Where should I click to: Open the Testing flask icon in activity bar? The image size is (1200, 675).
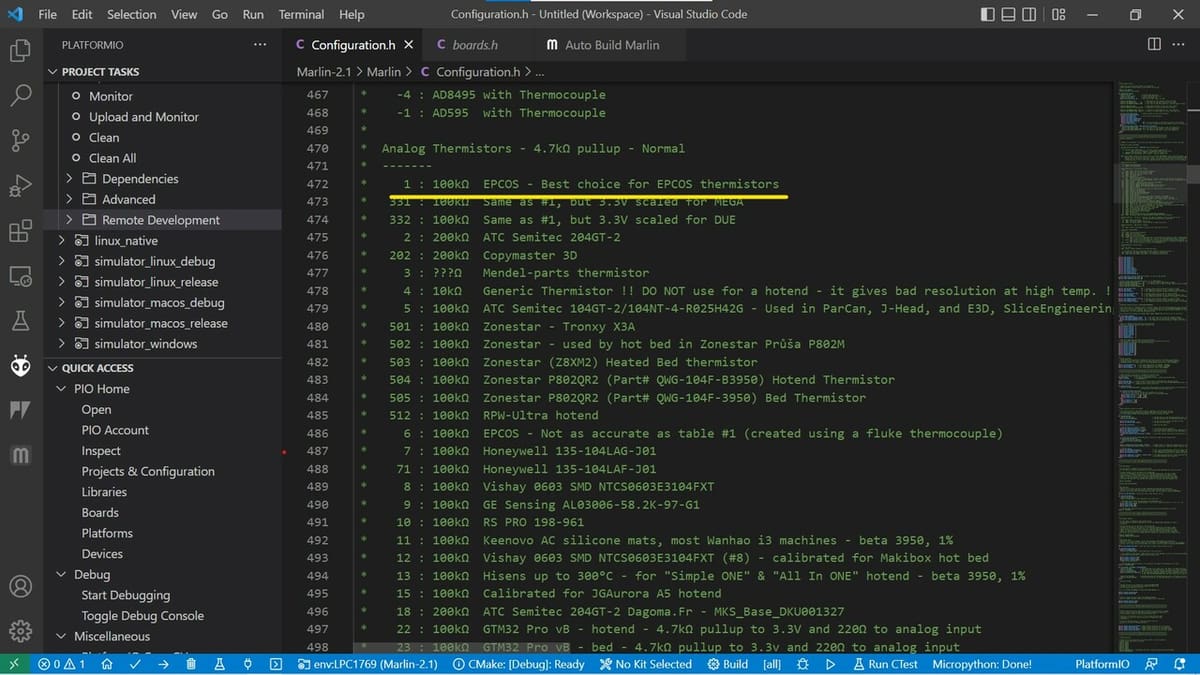click(x=20, y=321)
